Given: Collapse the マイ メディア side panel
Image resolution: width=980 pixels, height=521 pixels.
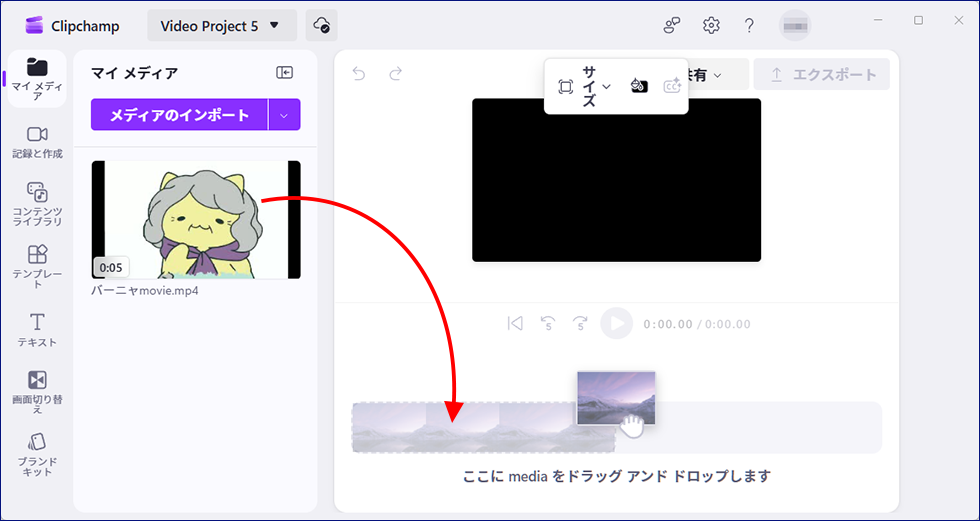Looking at the screenshot, I should tap(285, 72).
